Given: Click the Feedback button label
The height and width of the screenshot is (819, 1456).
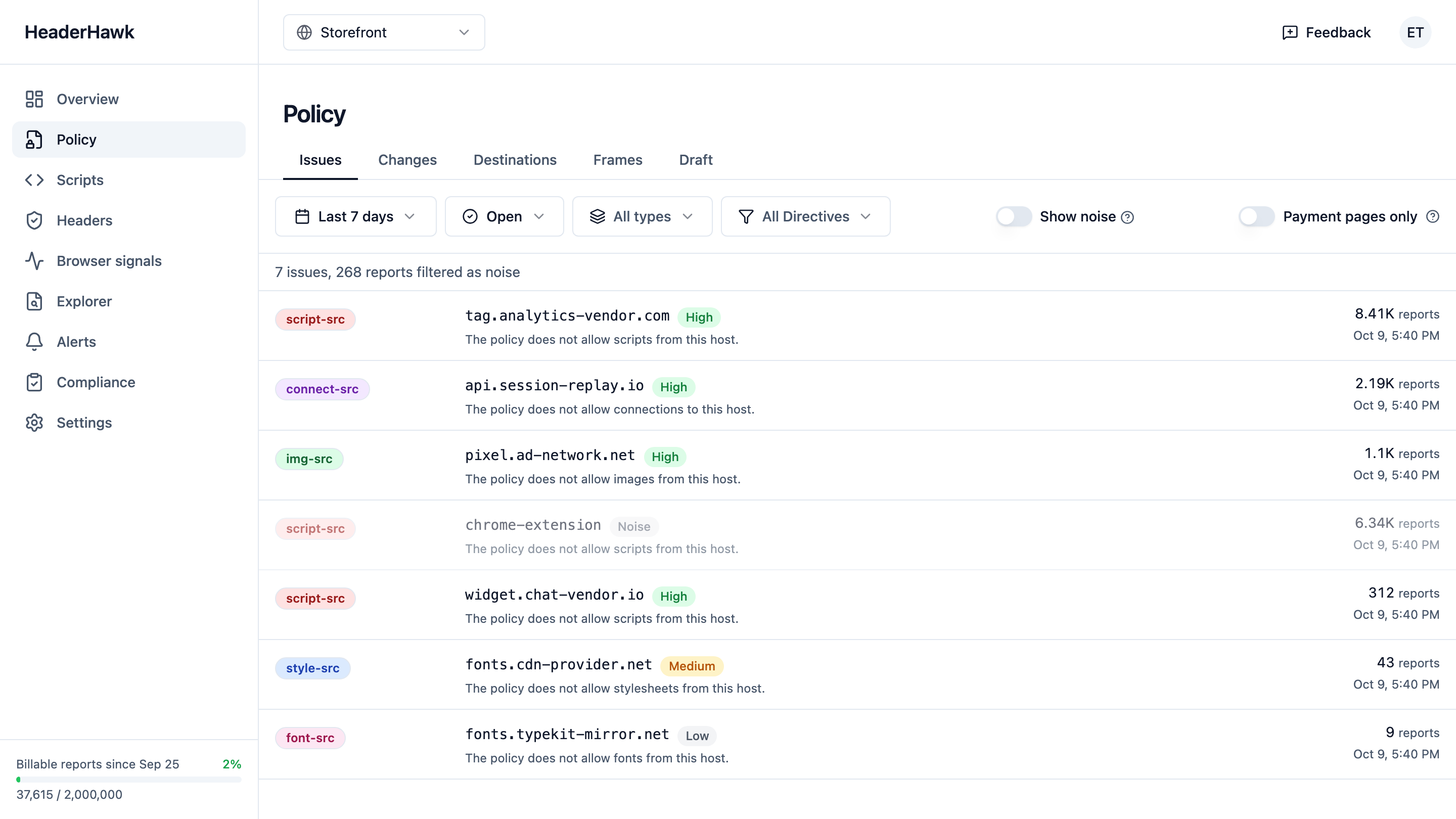Looking at the screenshot, I should [1338, 32].
